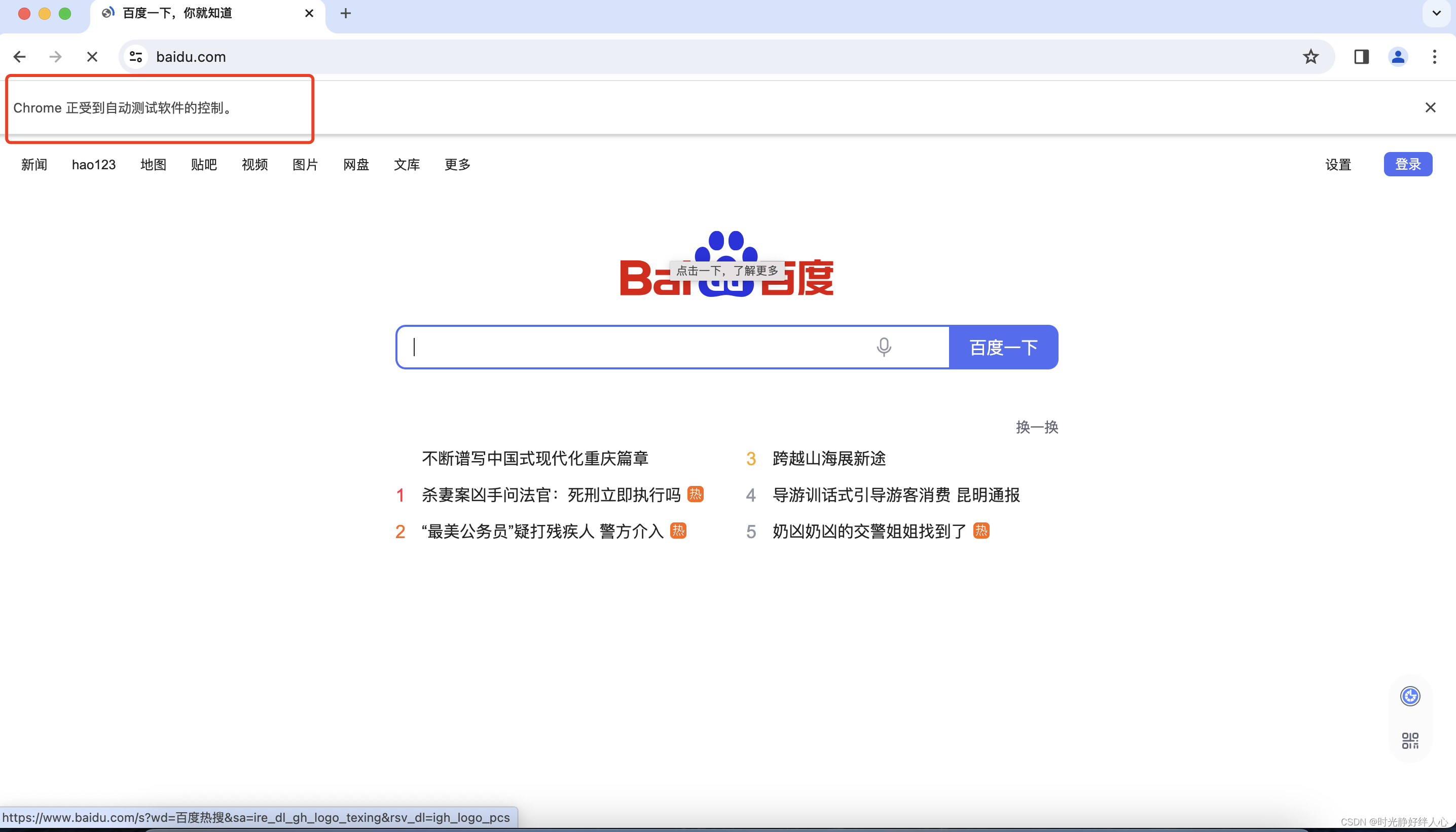Open Chrome's side panel icon
Viewport: 1456px width, 832px height.
(x=1361, y=57)
